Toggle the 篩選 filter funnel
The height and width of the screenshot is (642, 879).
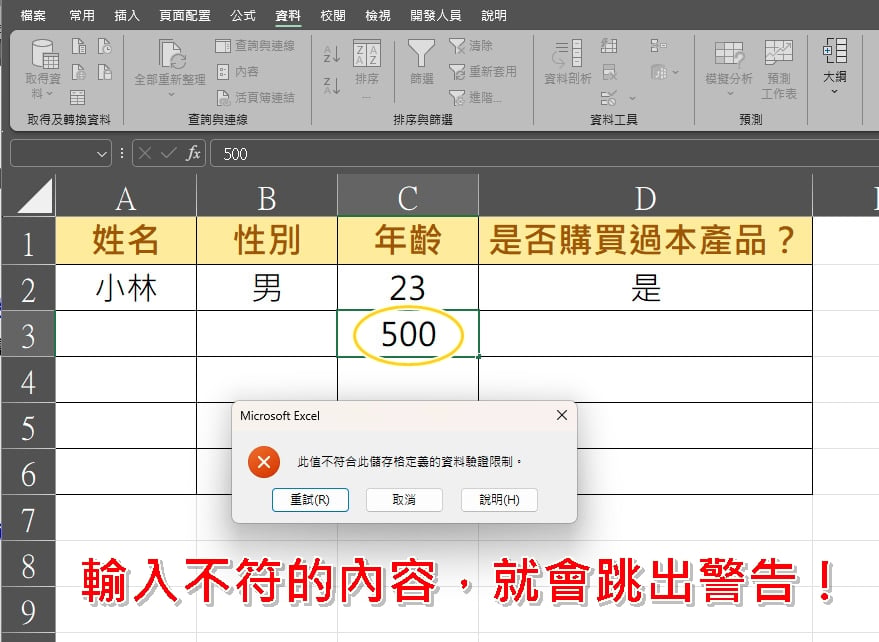click(x=422, y=62)
